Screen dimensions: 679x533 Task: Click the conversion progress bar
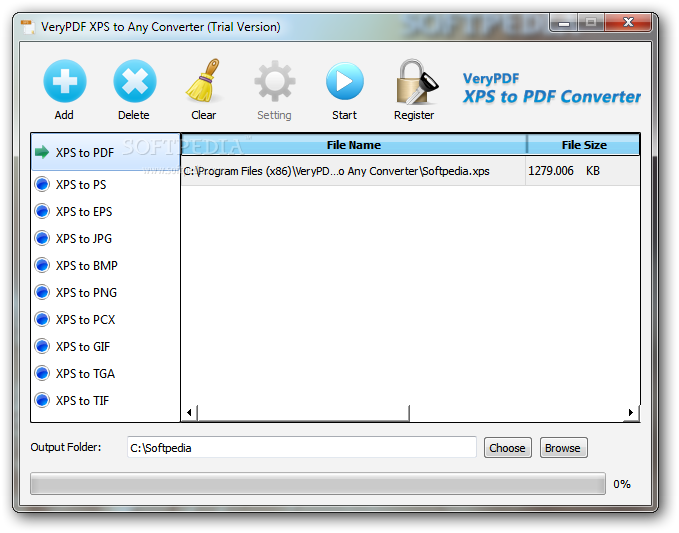[x=317, y=484]
